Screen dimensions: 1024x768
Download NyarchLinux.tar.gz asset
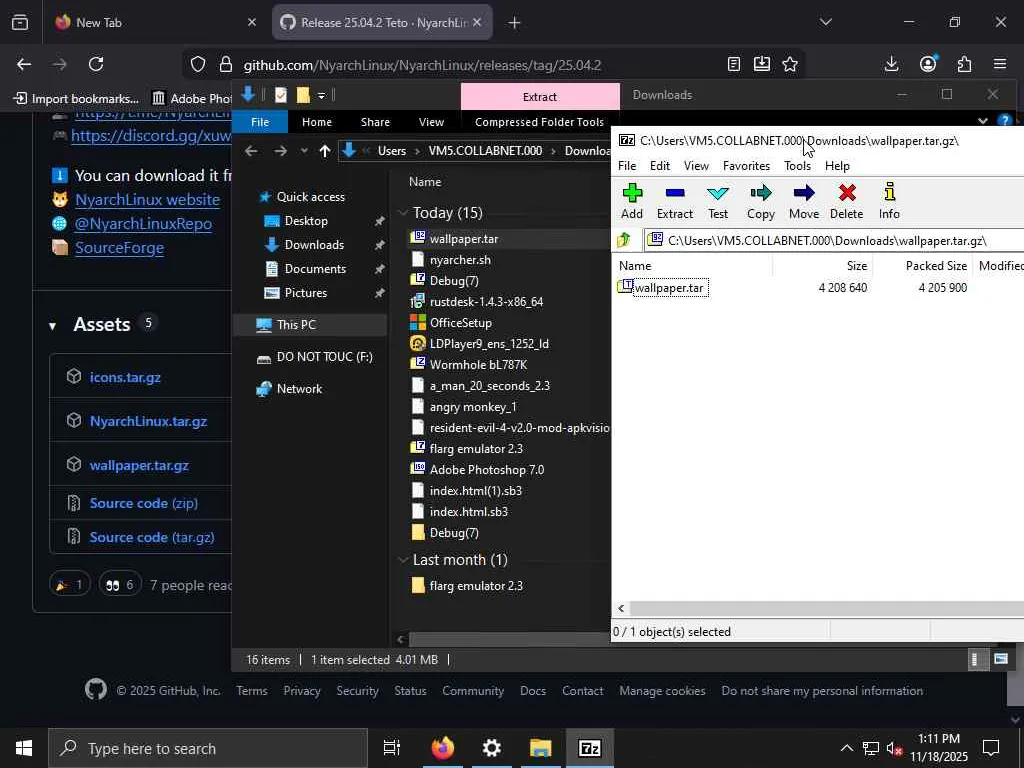(148, 421)
